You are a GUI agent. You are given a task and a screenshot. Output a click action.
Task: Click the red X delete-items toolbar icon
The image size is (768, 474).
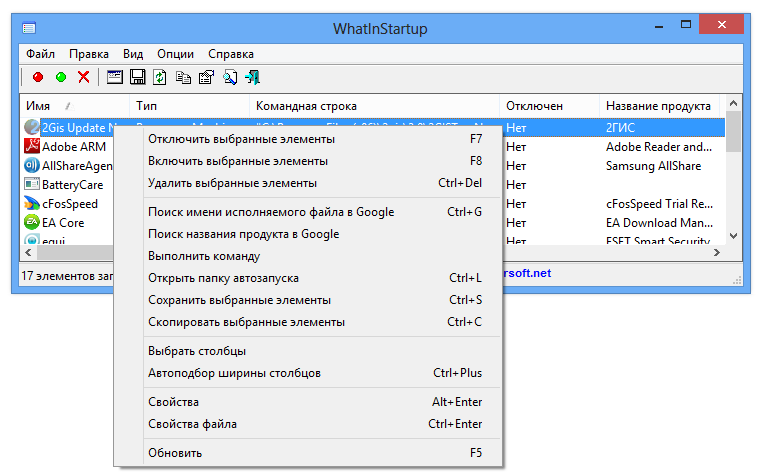click(84, 77)
